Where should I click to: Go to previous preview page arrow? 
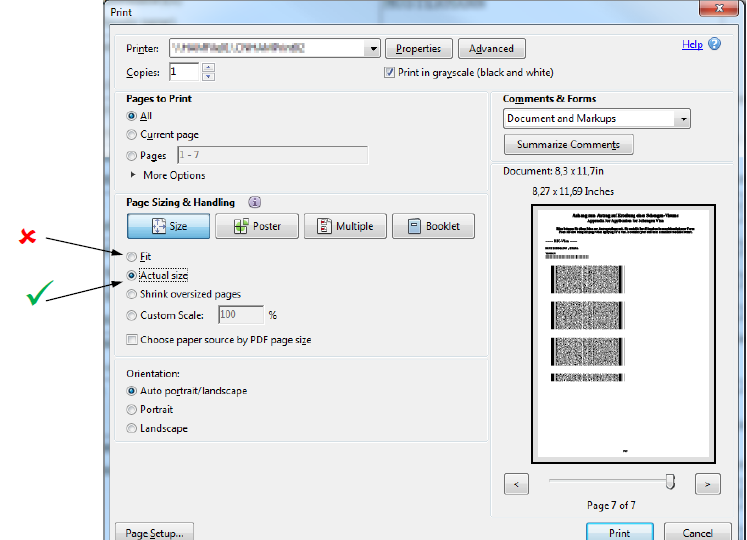coord(516,484)
